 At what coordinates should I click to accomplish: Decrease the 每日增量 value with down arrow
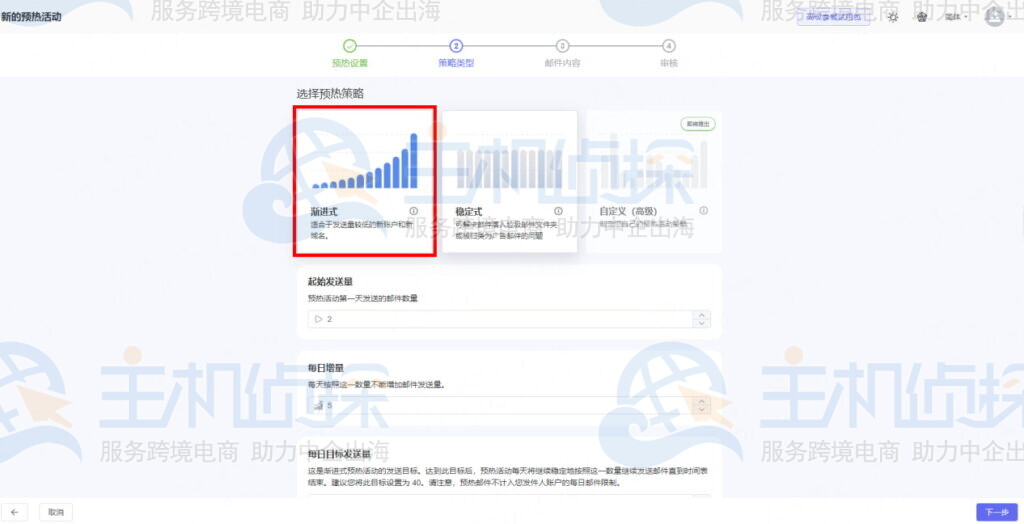click(x=701, y=409)
